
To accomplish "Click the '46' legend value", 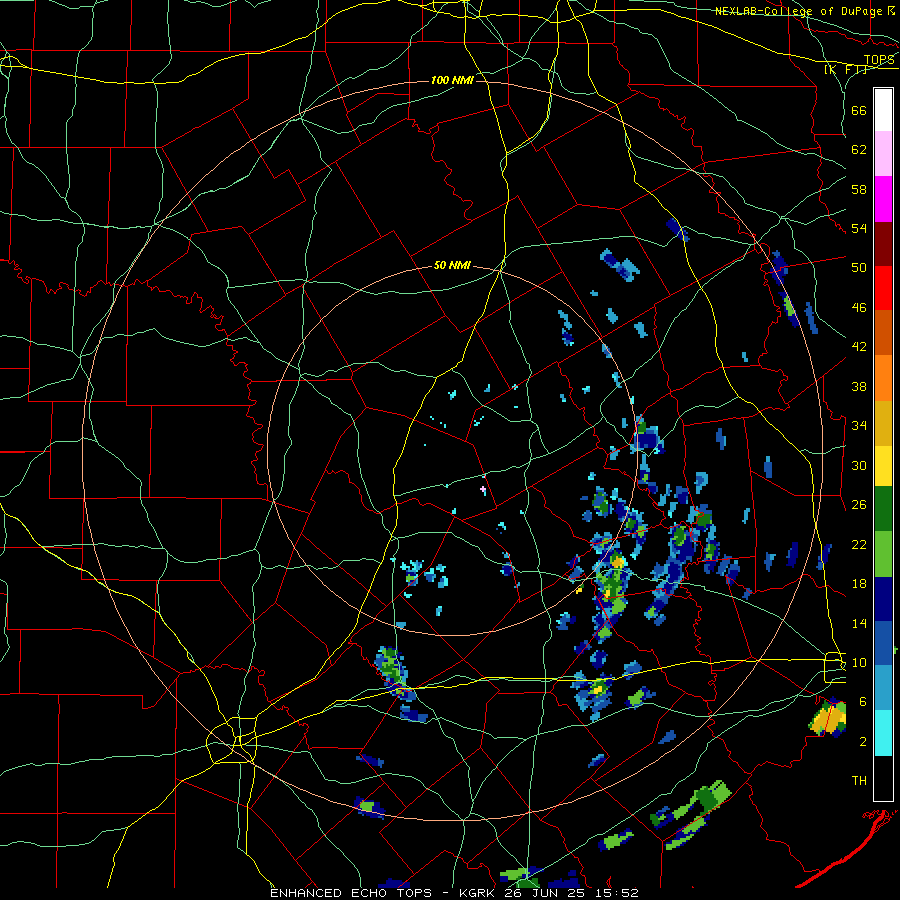I will [859, 308].
